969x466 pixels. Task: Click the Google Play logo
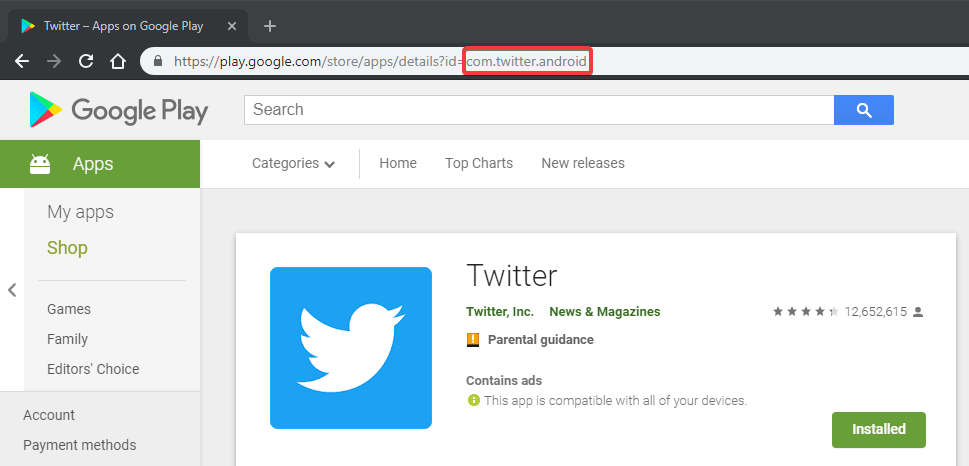point(119,110)
